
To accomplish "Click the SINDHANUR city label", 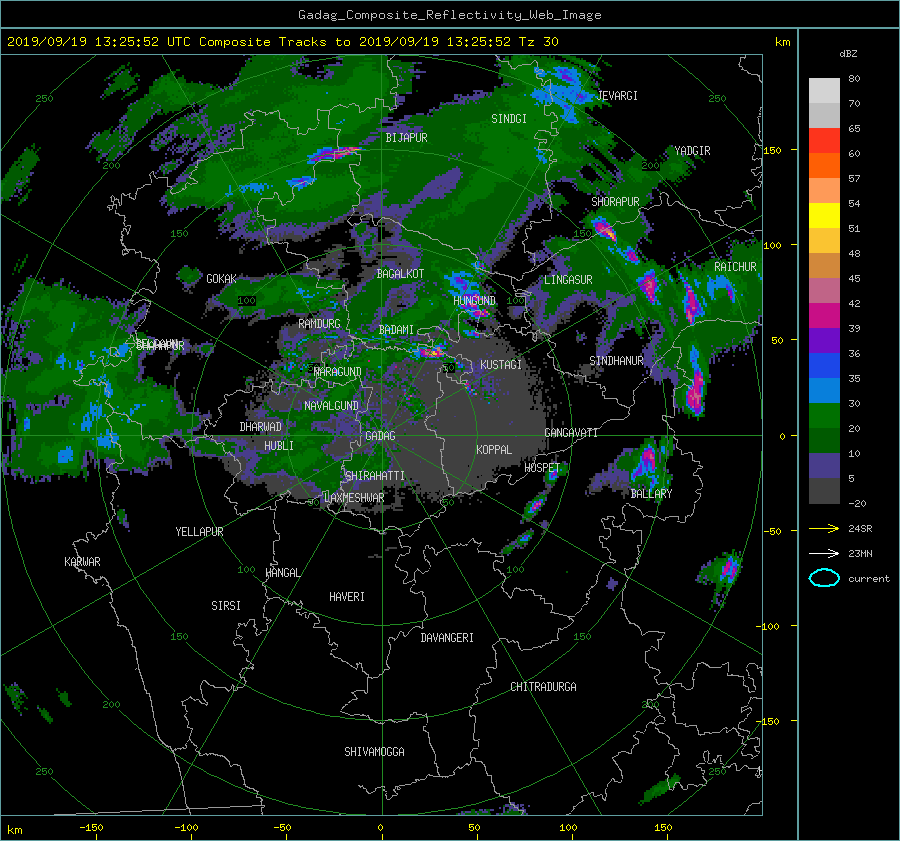I will tap(616, 361).
